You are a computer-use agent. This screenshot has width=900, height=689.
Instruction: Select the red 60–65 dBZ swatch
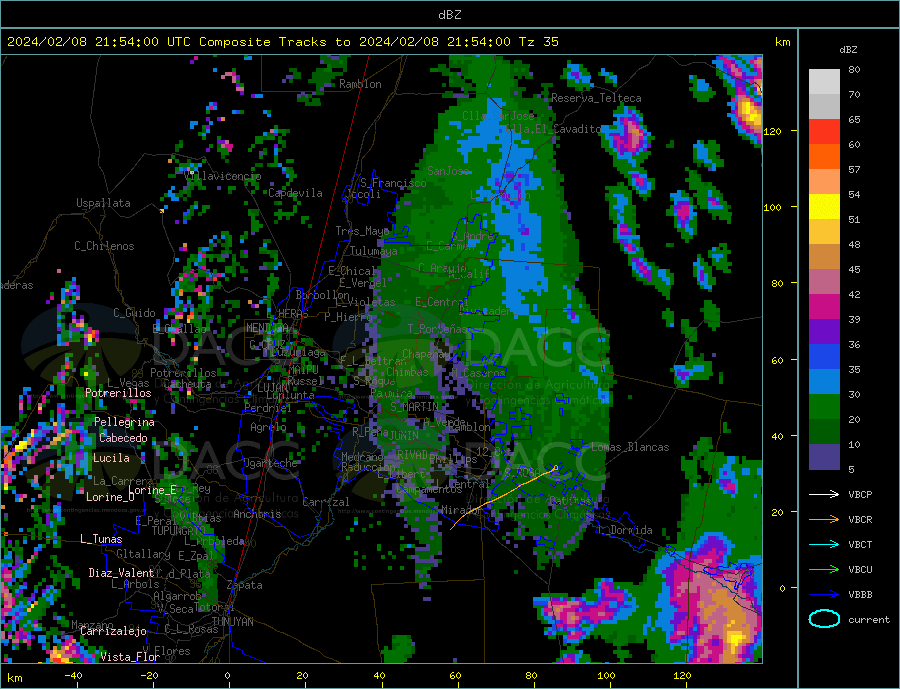[824, 131]
